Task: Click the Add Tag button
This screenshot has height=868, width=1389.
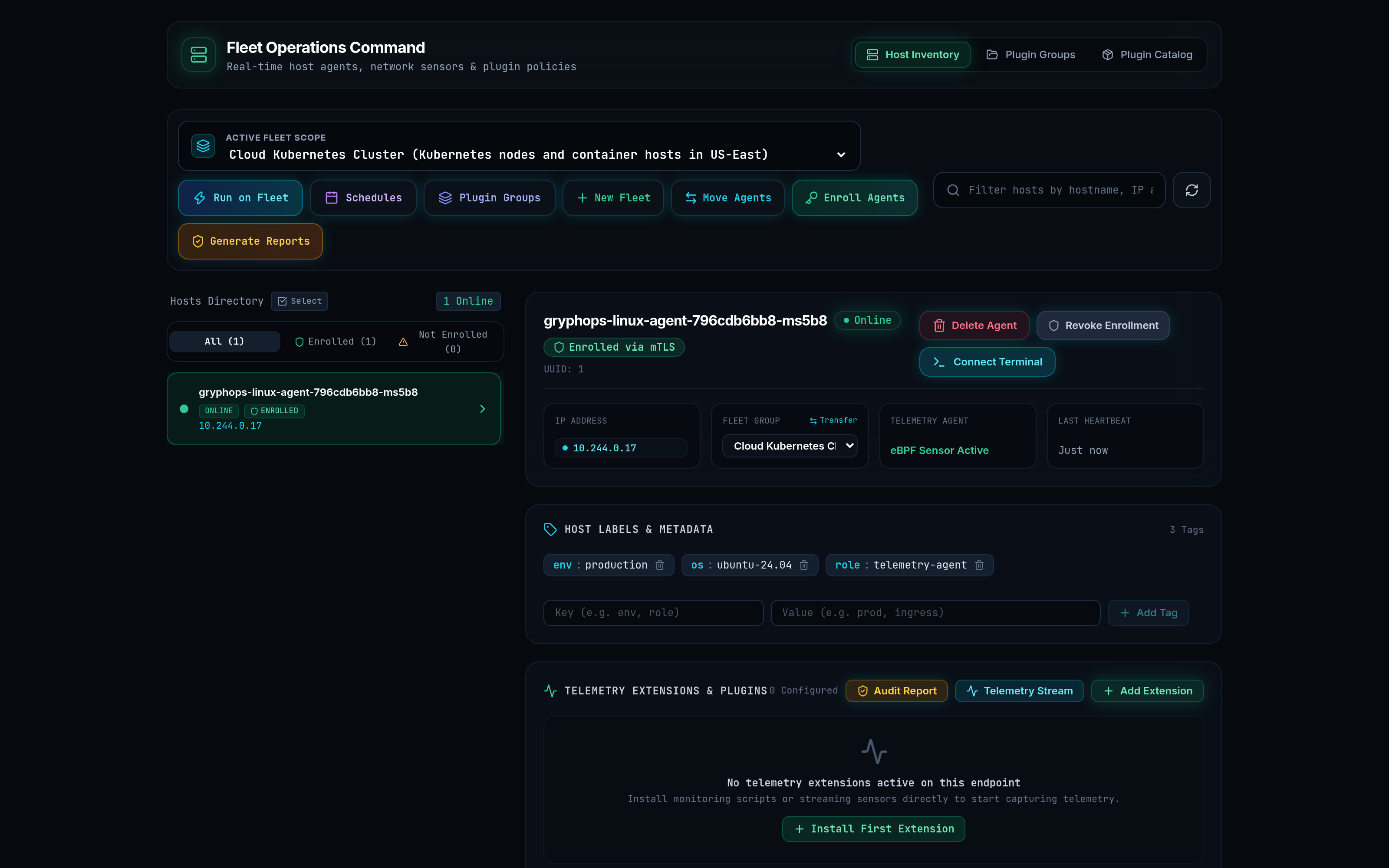Action: point(1149,613)
